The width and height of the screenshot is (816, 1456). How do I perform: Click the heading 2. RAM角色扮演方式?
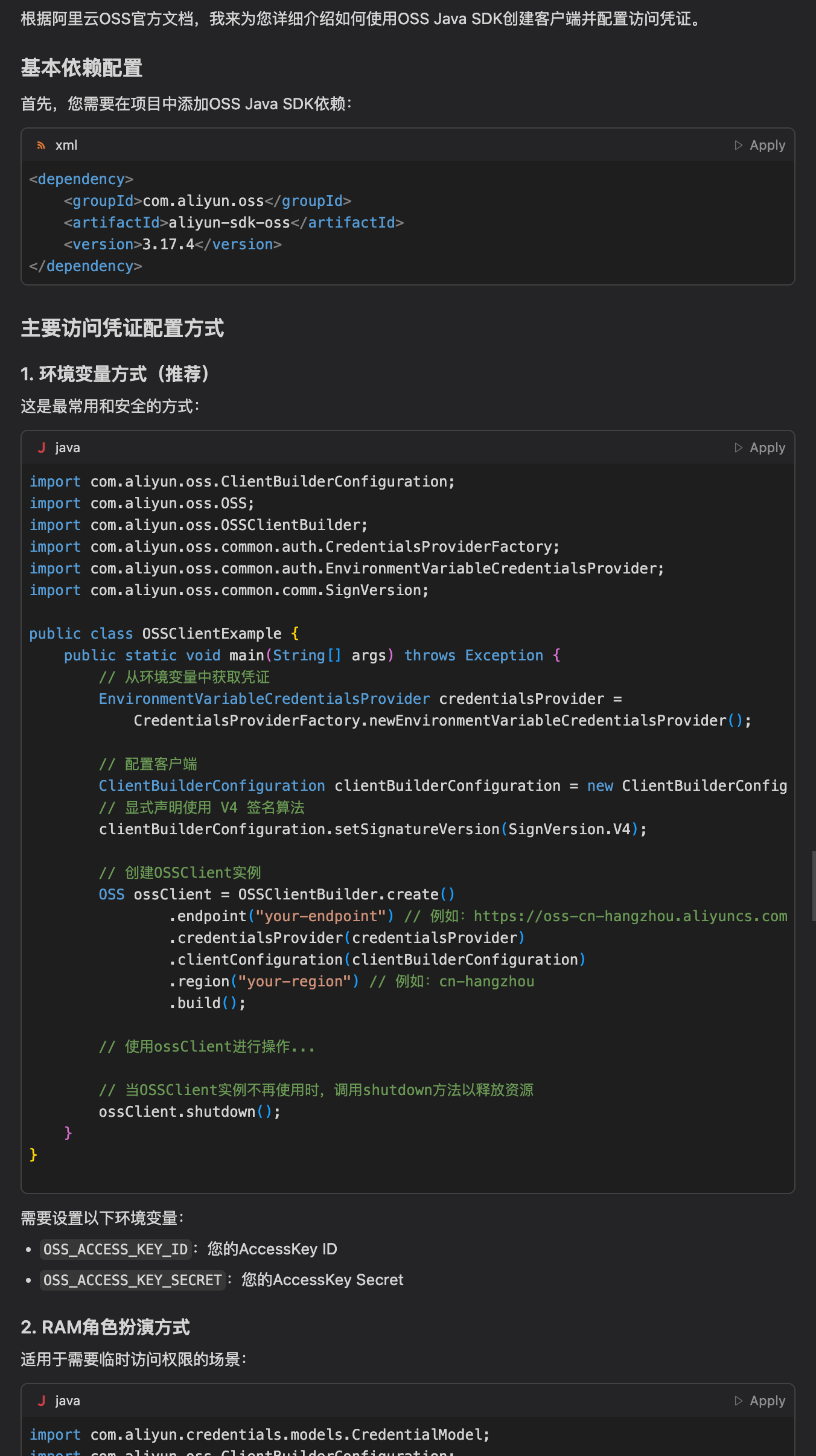point(105,1327)
